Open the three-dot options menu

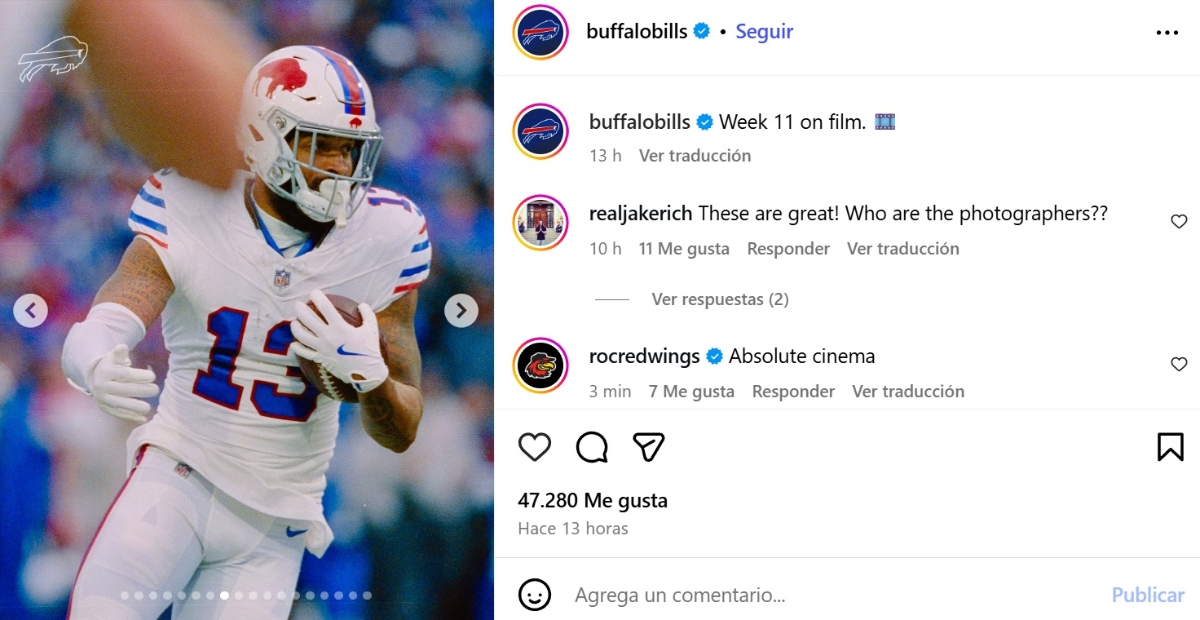click(1167, 31)
